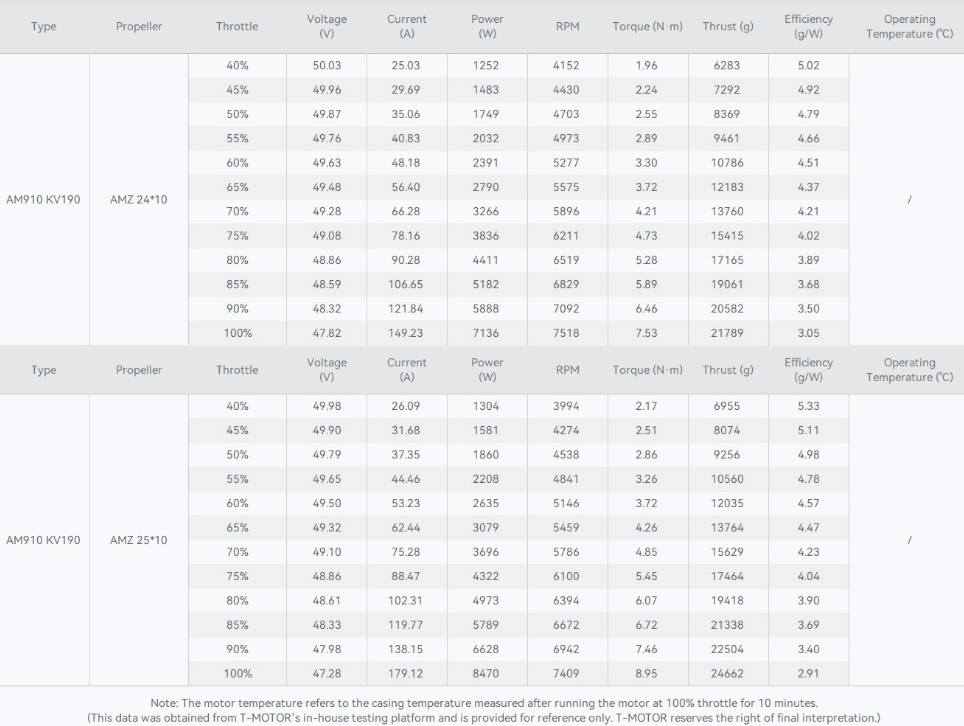Viewport: 964px width, 726px height.
Task: Click the motor temperature note text
Action: click(x=482, y=703)
